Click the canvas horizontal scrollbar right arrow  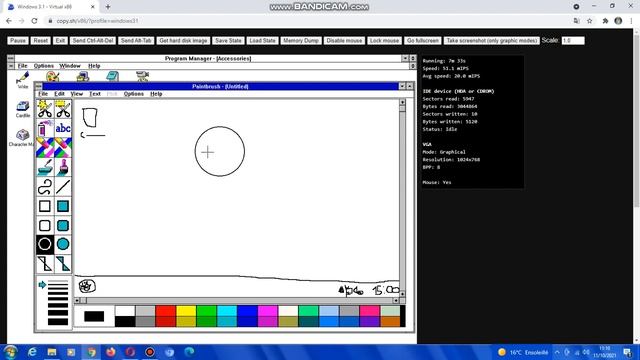pos(396,300)
